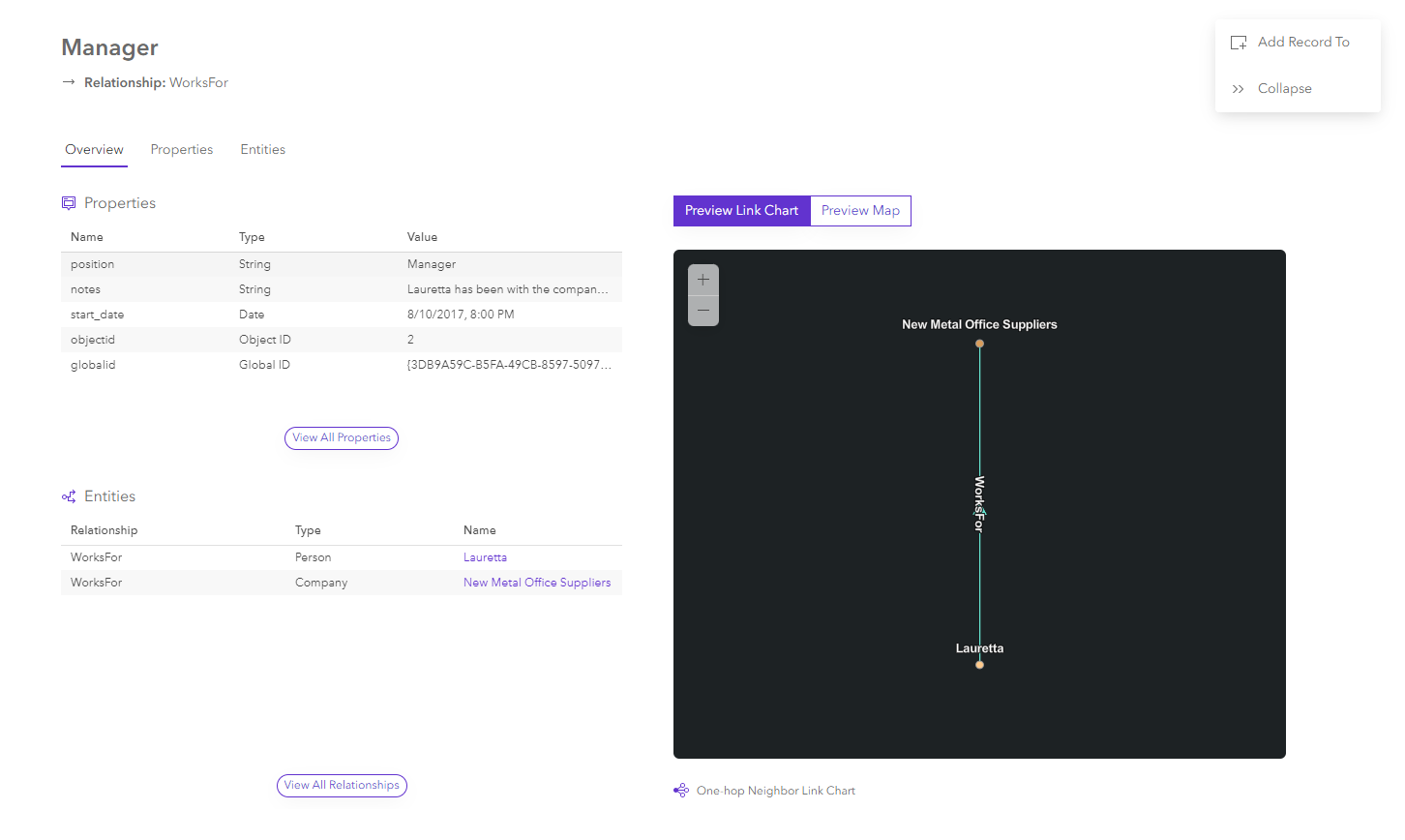Select the Add Record To icon
Screen dimensions: 1405x840
click(1239, 42)
